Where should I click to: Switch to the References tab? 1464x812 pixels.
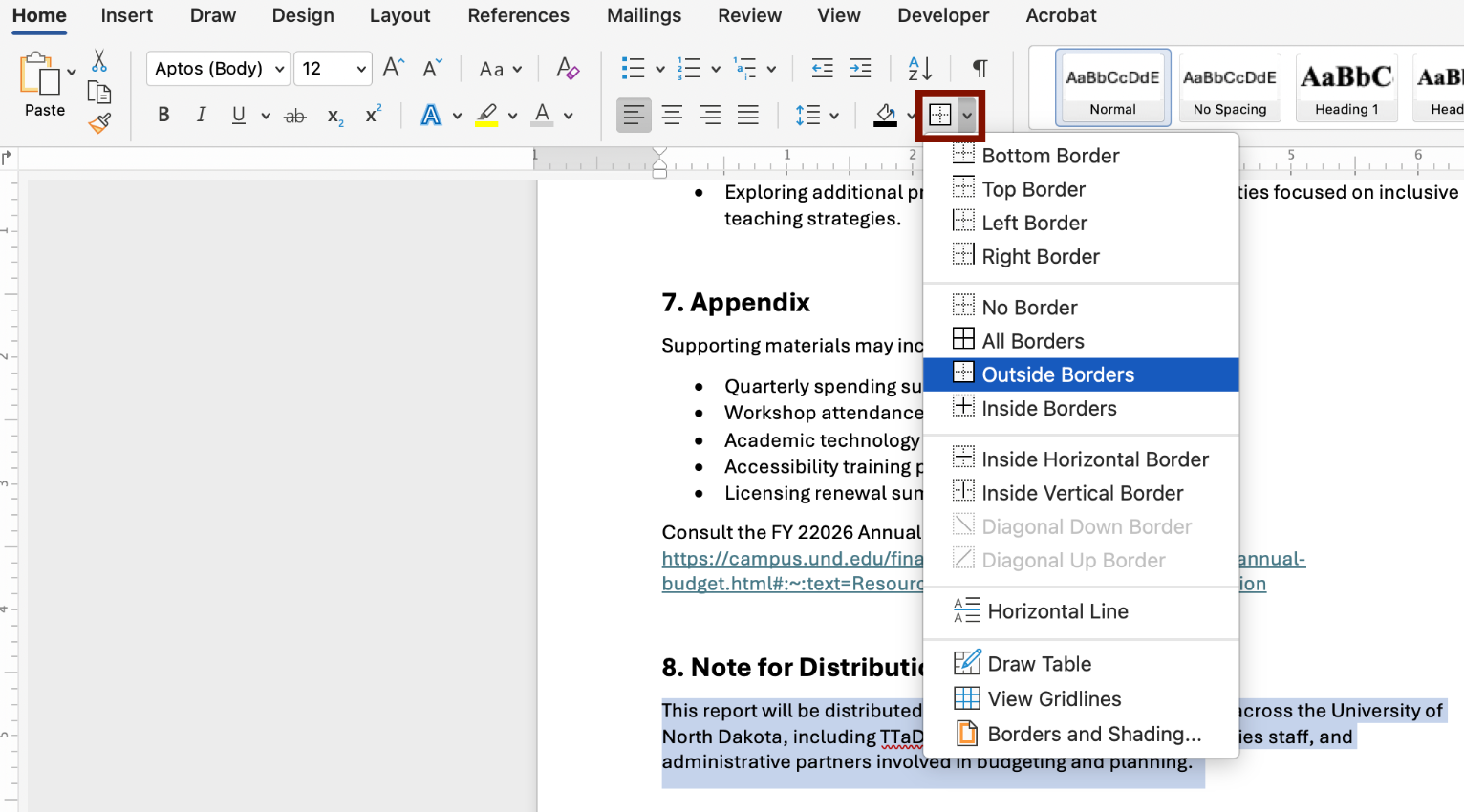tap(518, 16)
